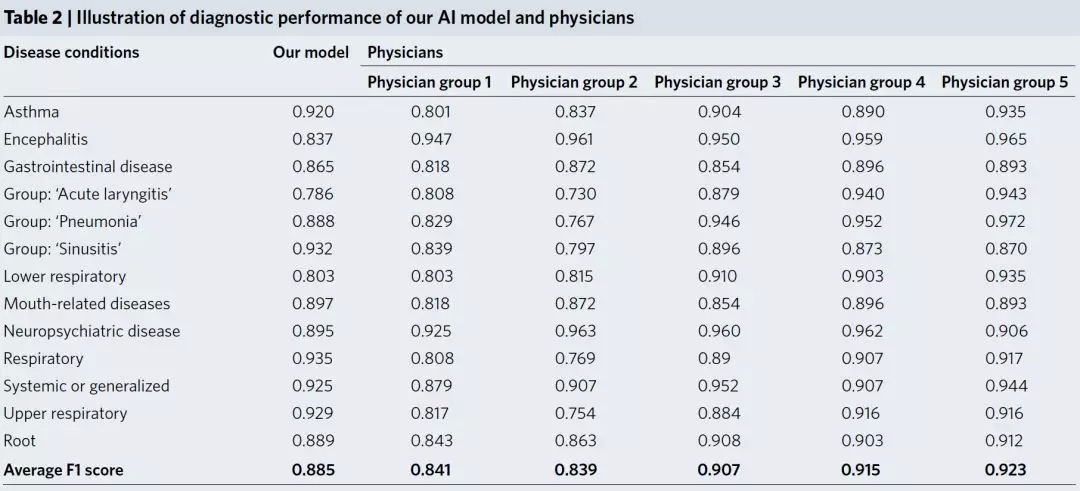Select the Group: 'Pneumonia' row label
This screenshot has width=1080, height=491.
[72, 221]
